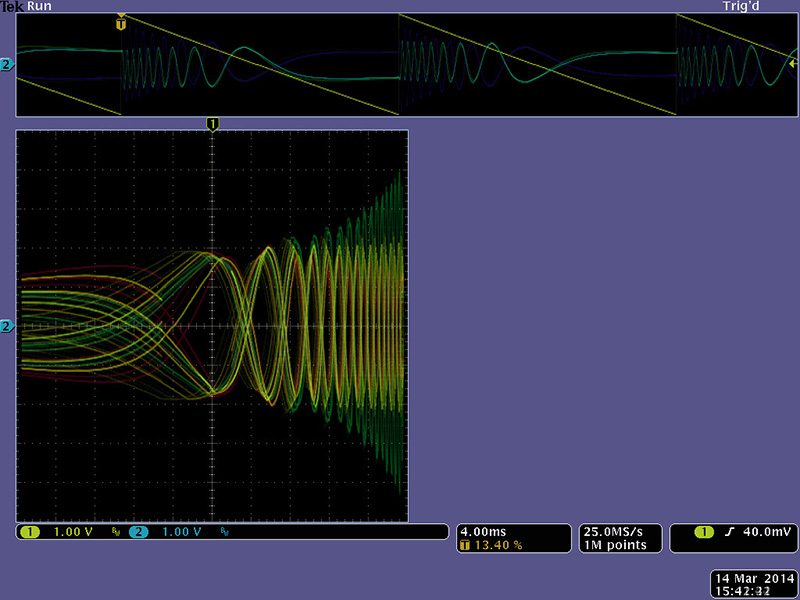Click the Run acquisition status label
Screen dimensions: 800x600
[39, 6]
